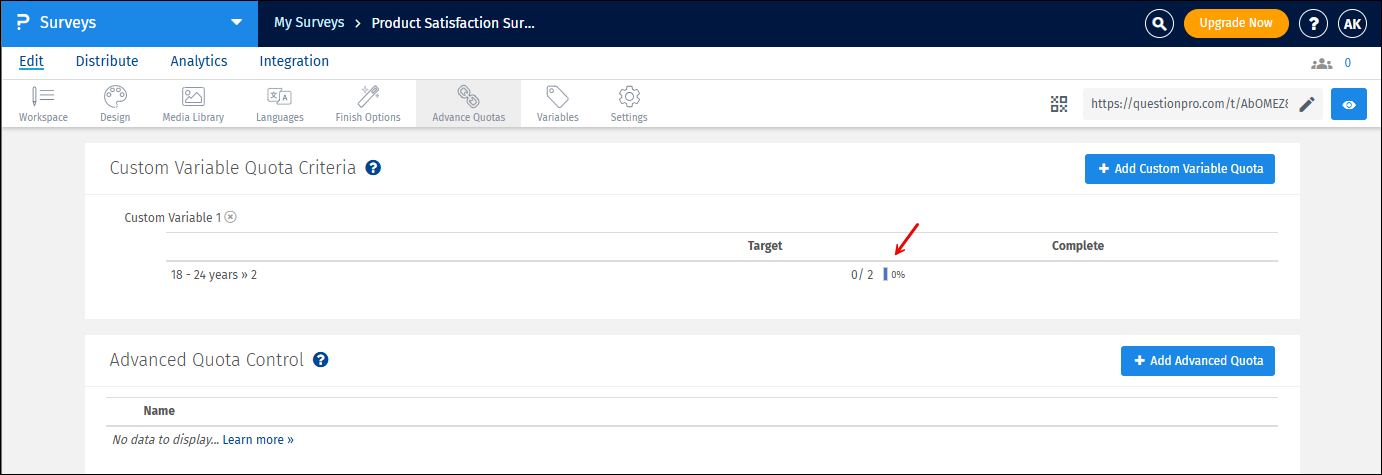The image size is (1382, 475).
Task: Open the Design palette icon
Action: click(x=115, y=97)
